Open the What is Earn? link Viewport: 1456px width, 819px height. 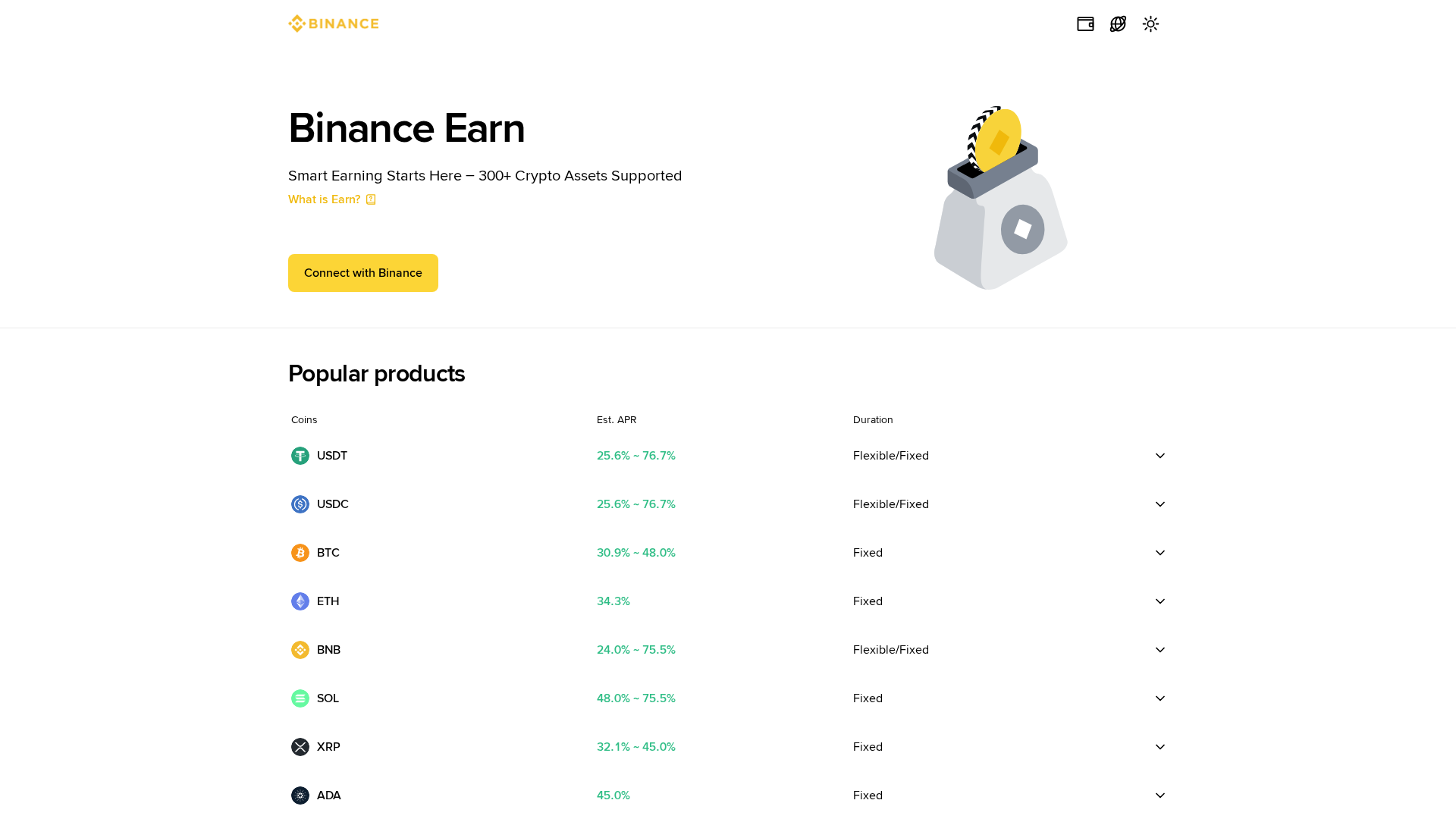(325, 199)
